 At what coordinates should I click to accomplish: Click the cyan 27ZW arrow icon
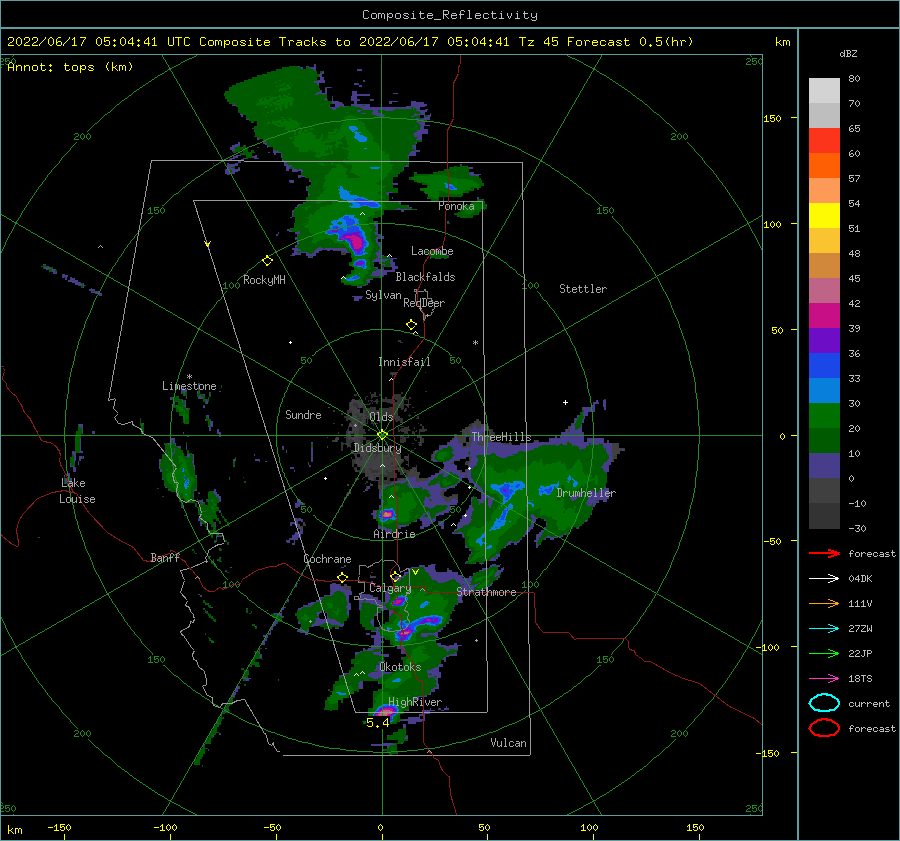click(x=824, y=629)
